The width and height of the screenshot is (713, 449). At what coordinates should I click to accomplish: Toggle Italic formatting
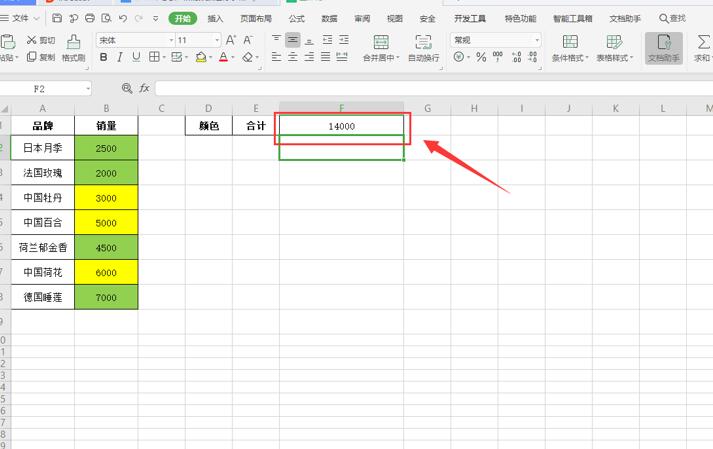click(x=120, y=57)
